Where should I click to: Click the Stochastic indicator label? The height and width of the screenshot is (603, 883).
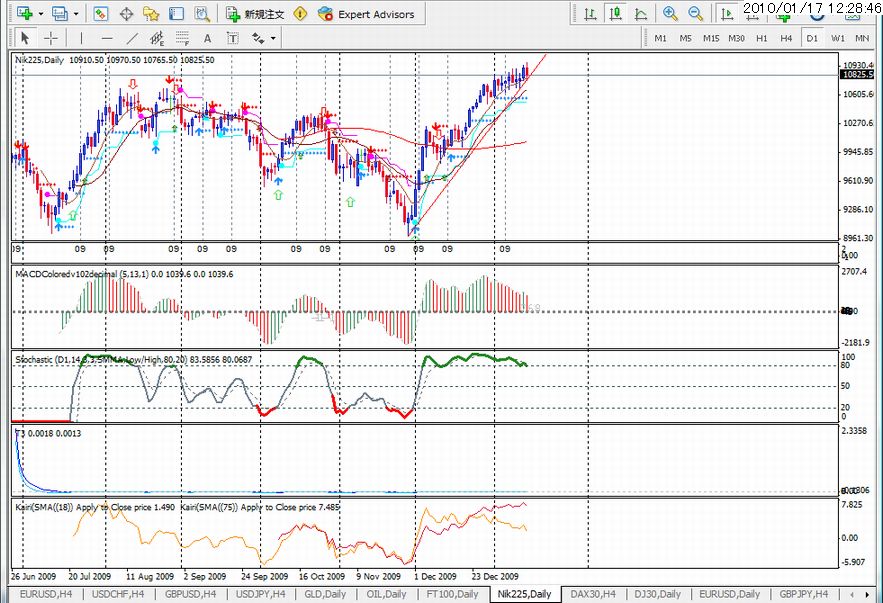click(x=133, y=359)
